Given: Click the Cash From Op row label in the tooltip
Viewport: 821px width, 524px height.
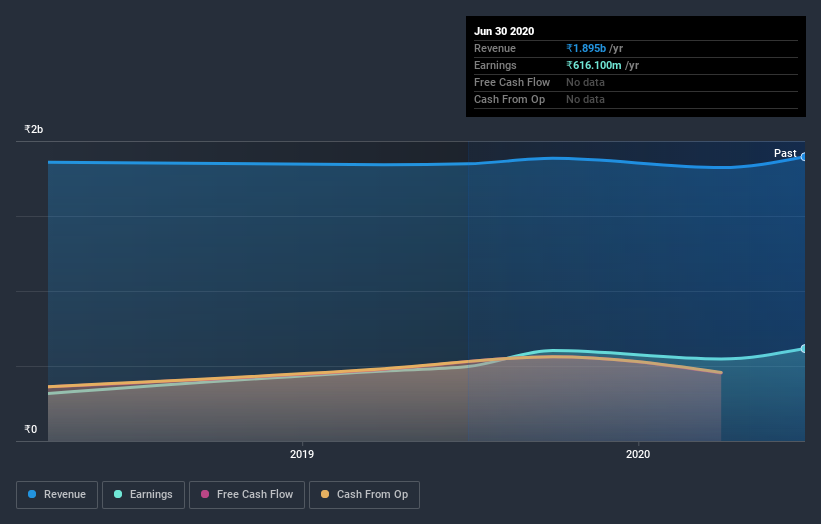Looking at the screenshot, I should click(x=509, y=99).
